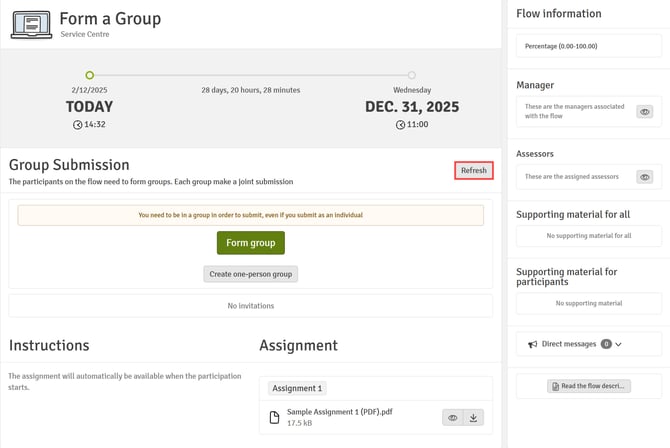This screenshot has width=670, height=448.
Task: Click the Form a Group flow icon
Action: point(31,24)
